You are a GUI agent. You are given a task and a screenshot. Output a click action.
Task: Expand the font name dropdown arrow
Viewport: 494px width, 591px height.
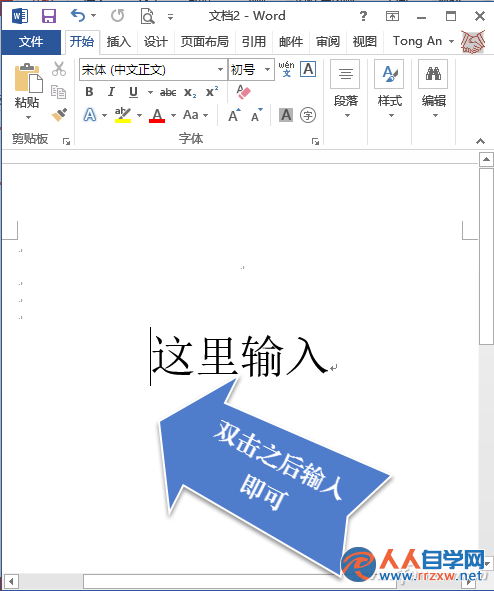coord(220,70)
